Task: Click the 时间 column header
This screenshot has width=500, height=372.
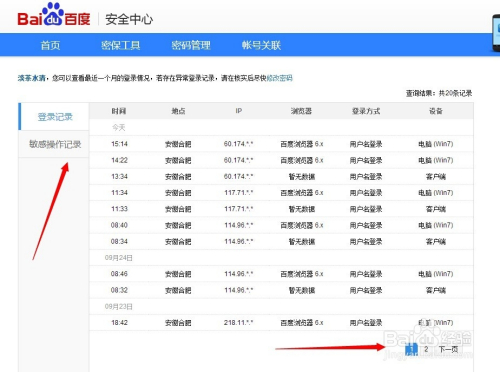Action: coord(119,111)
